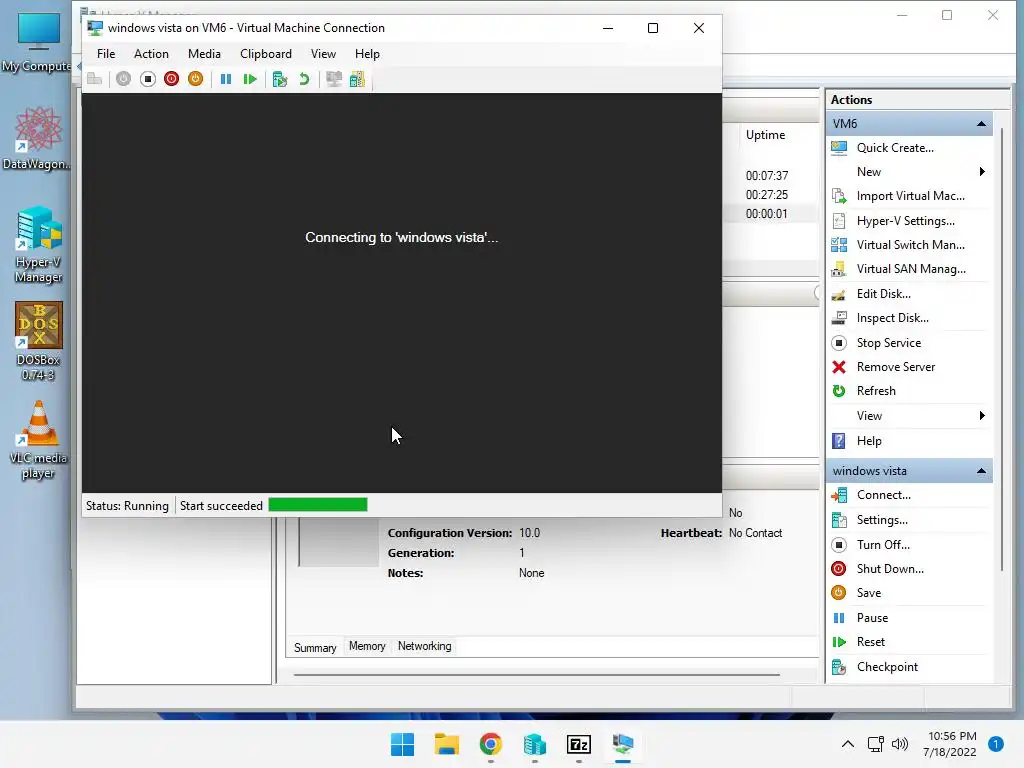The height and width of the screenshot is (768, 1024).
Task: Switch to the Memory tab
Action: pyautogui.click(x=367, y=646)
